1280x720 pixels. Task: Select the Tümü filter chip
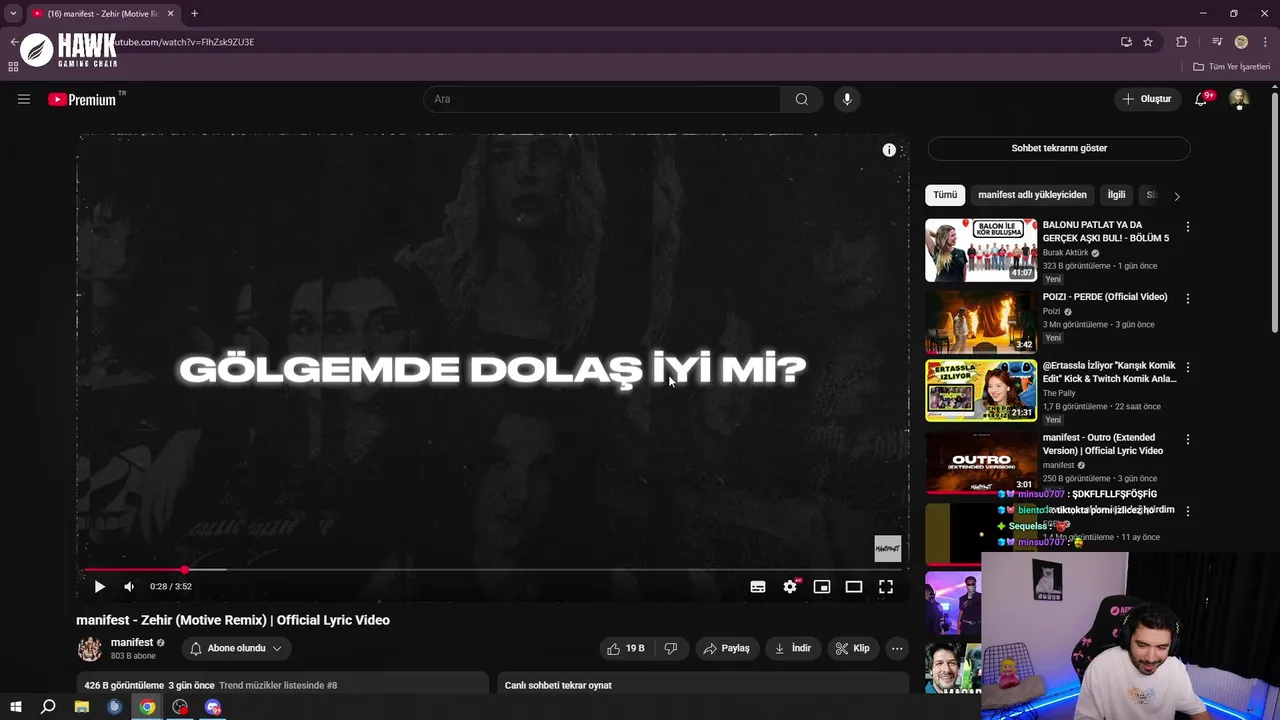tap(945, 195)
